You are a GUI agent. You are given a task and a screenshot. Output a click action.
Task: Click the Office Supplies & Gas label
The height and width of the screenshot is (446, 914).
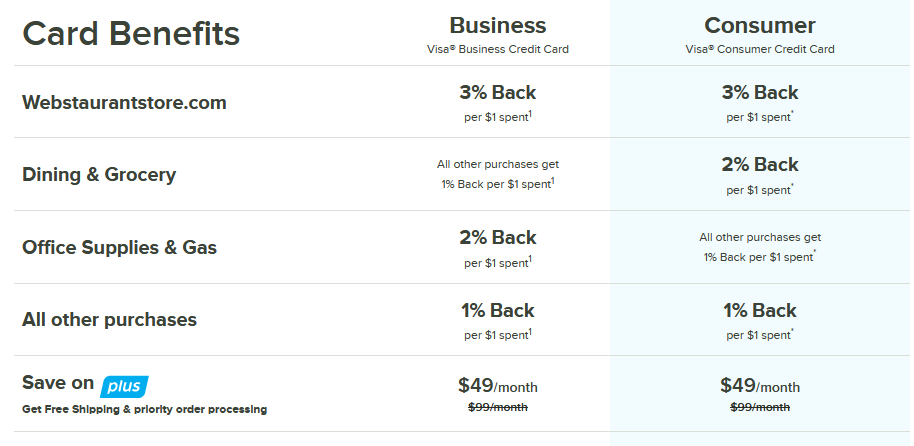119,247
